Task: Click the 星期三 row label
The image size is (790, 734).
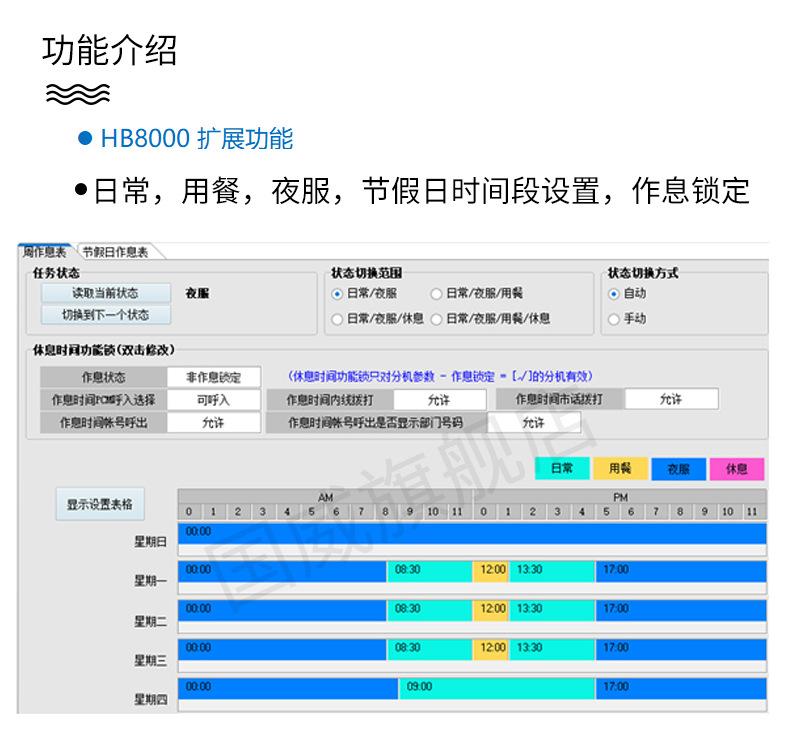Action: click(150, 660)
